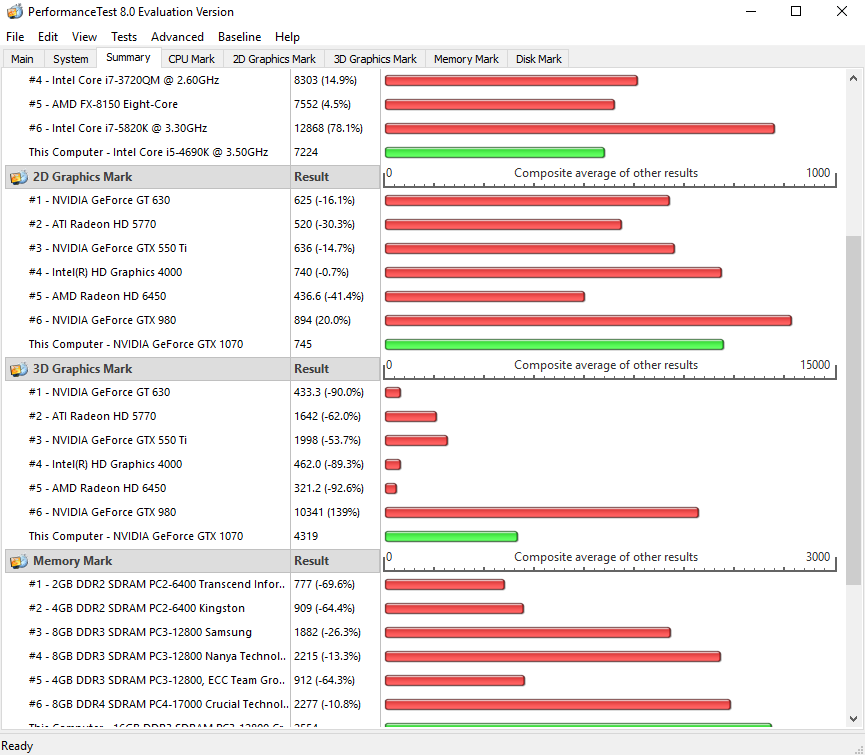Select the Memory Mark header row
The width and height of the screenshot is (865, 755).
[192, 561]
